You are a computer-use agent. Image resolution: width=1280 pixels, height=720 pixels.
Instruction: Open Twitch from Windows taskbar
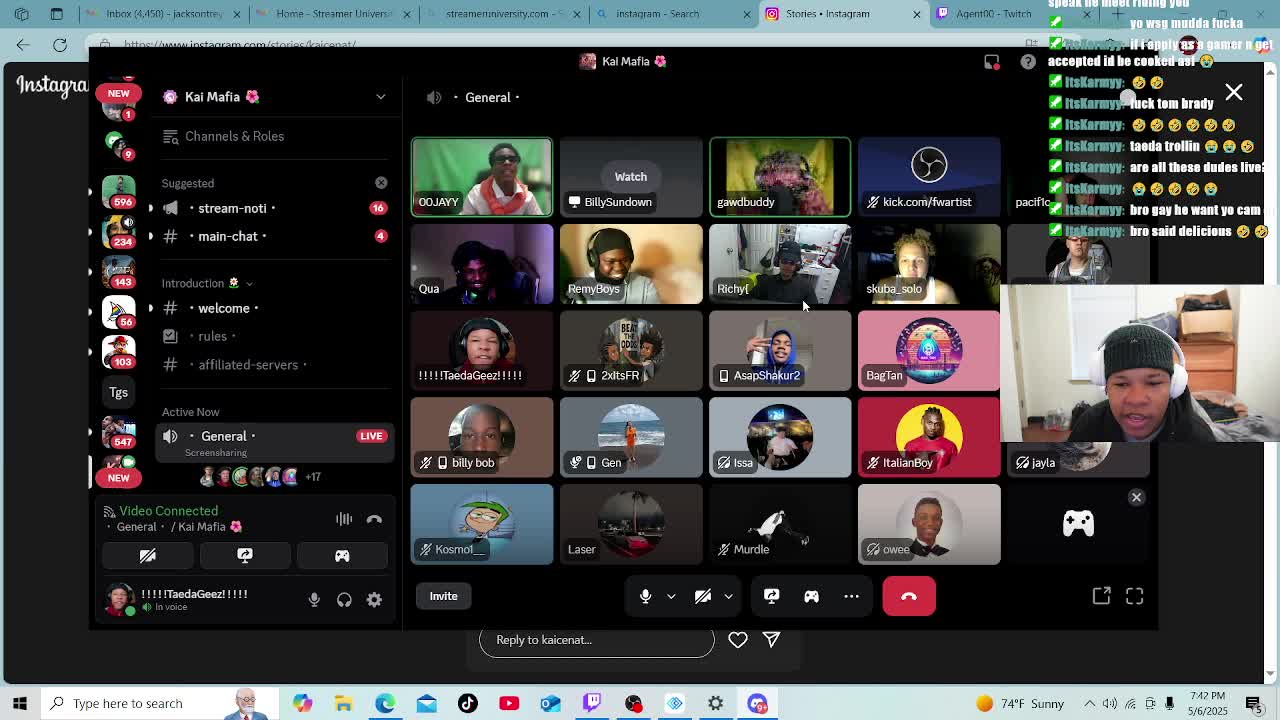click(x=592, y=703)
